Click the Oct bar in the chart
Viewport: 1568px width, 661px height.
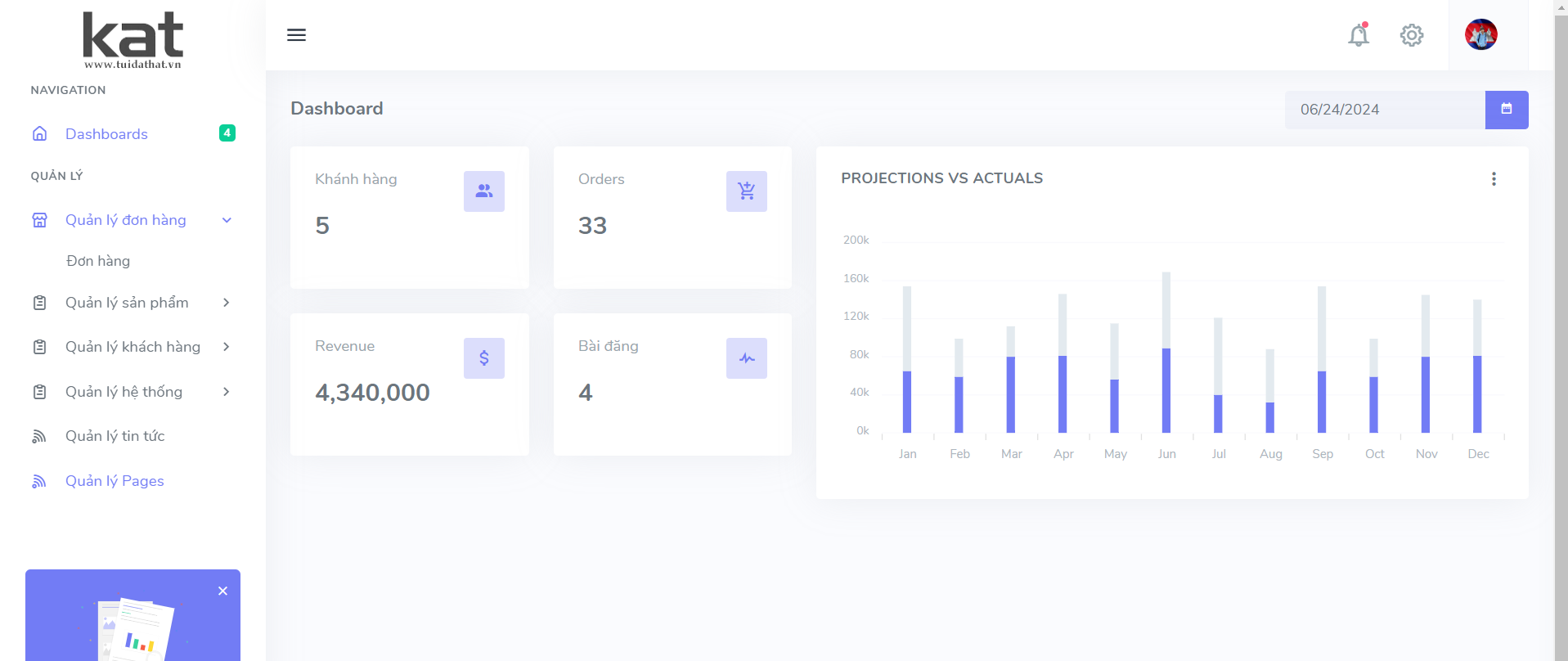click(1373, 386)
